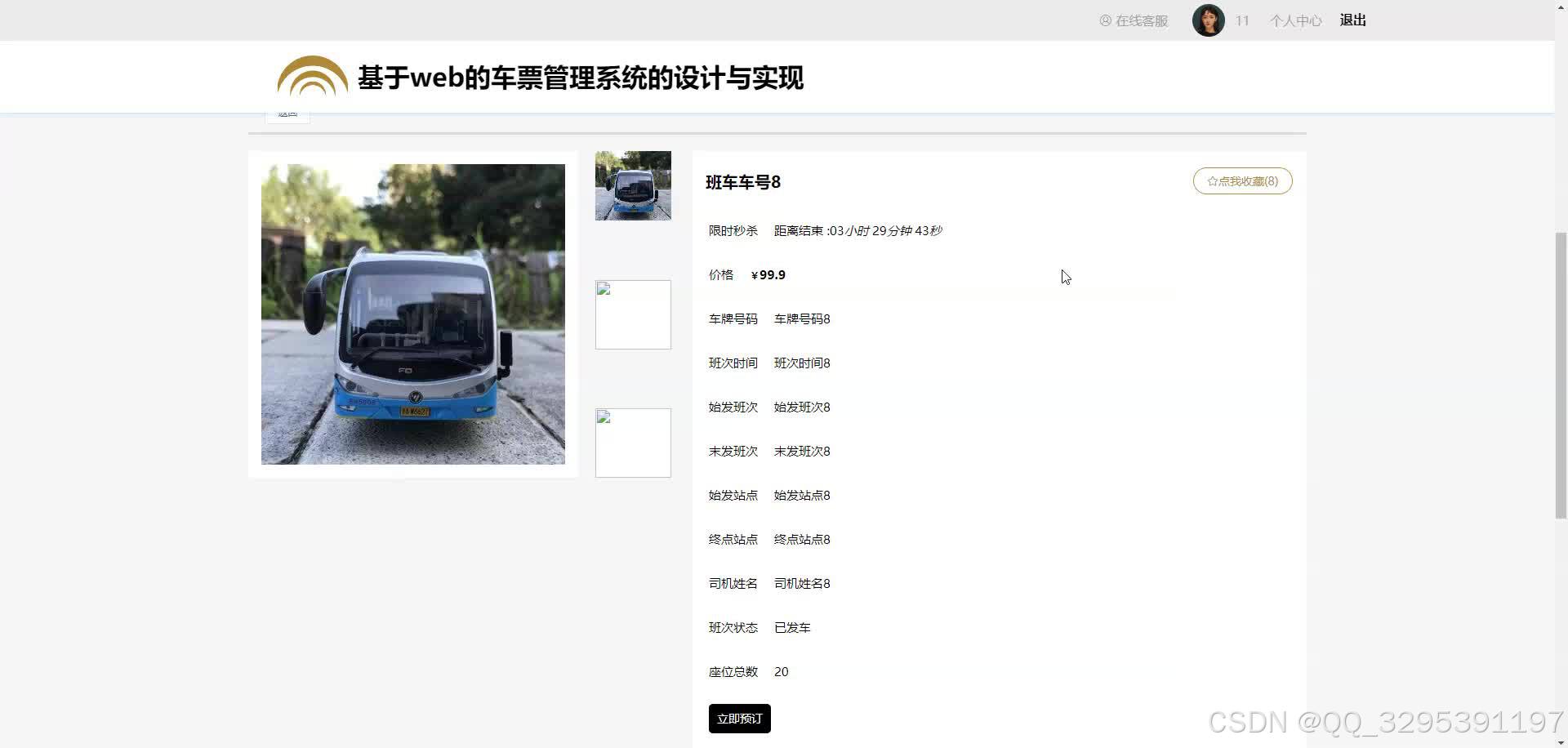Click the site logo icon in the header
Screen dimensions: 1568x748
click(x=311, y=77)
